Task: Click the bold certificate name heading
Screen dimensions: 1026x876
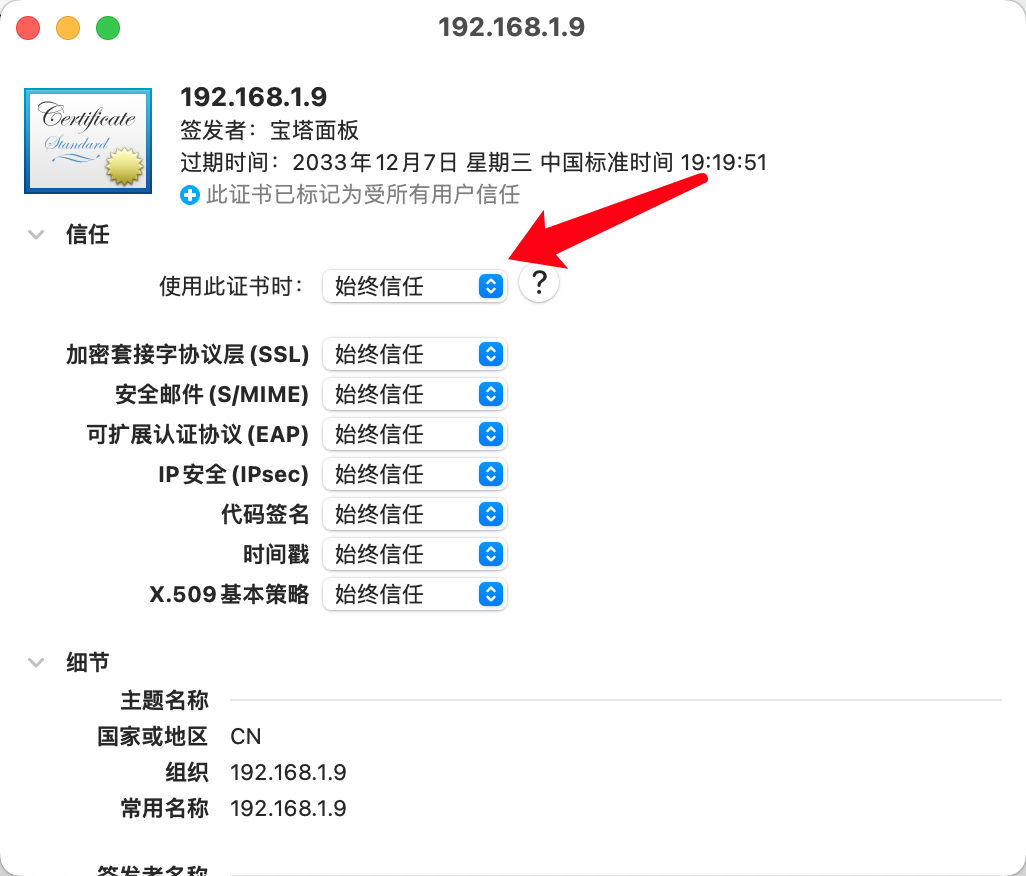Action: click(x=253, y=97)
